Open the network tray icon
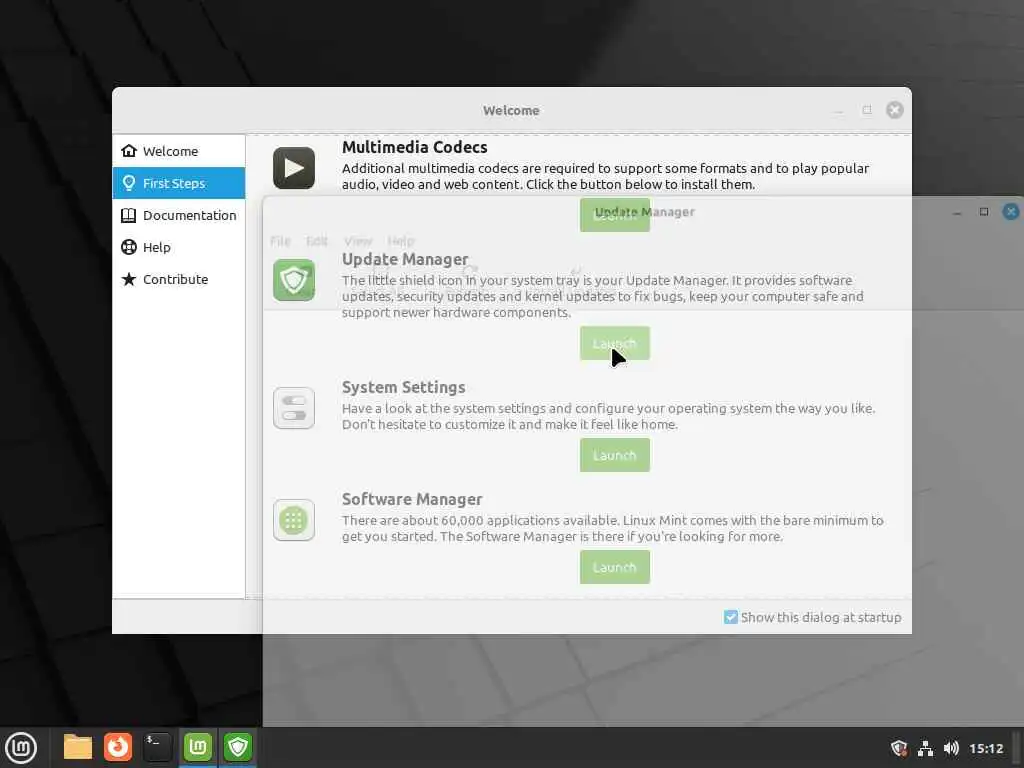Image resolution: width=1024 pixels, height=768 pixels. click(925, 748)
